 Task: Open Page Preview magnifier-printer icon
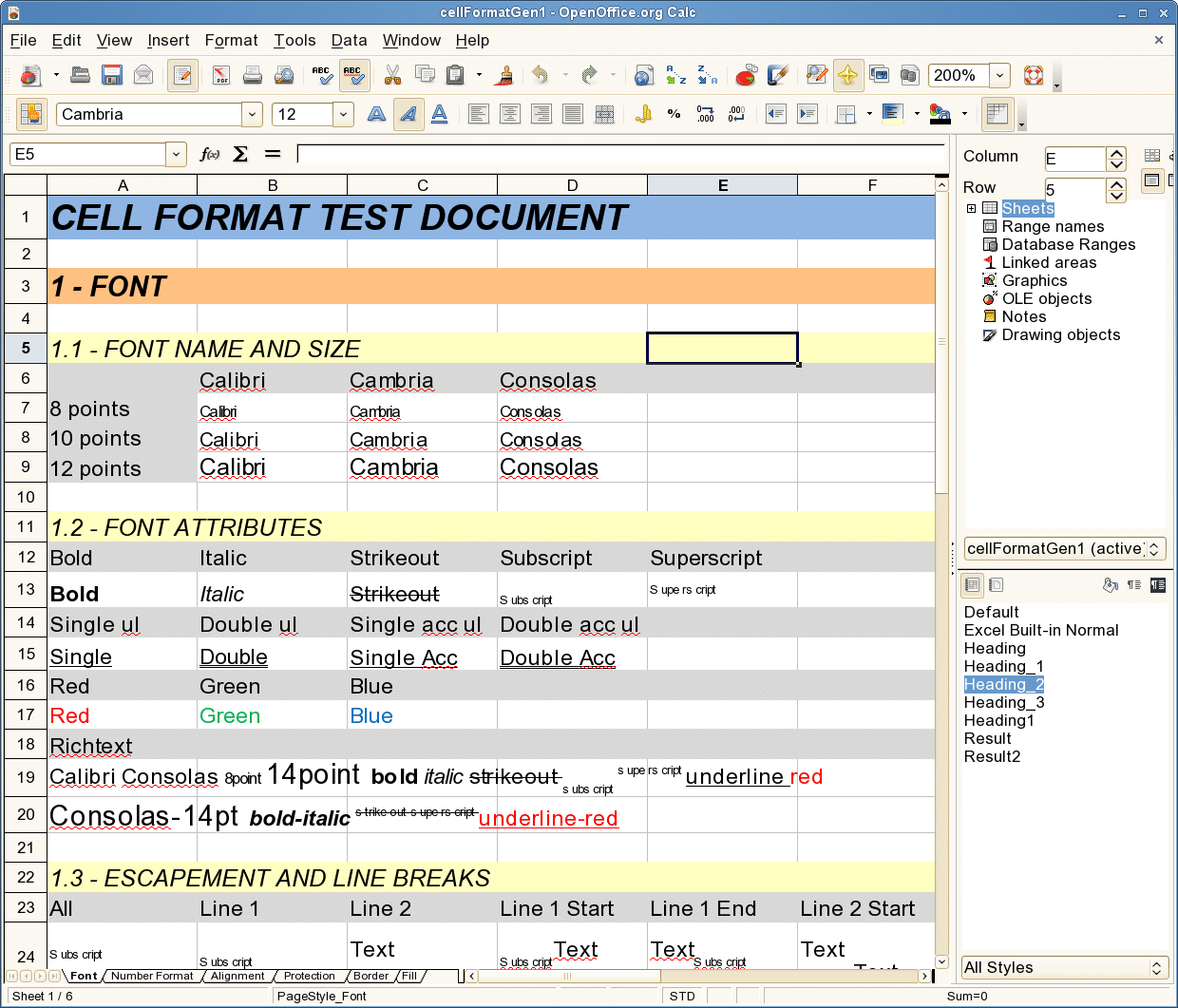click(284, 75)
